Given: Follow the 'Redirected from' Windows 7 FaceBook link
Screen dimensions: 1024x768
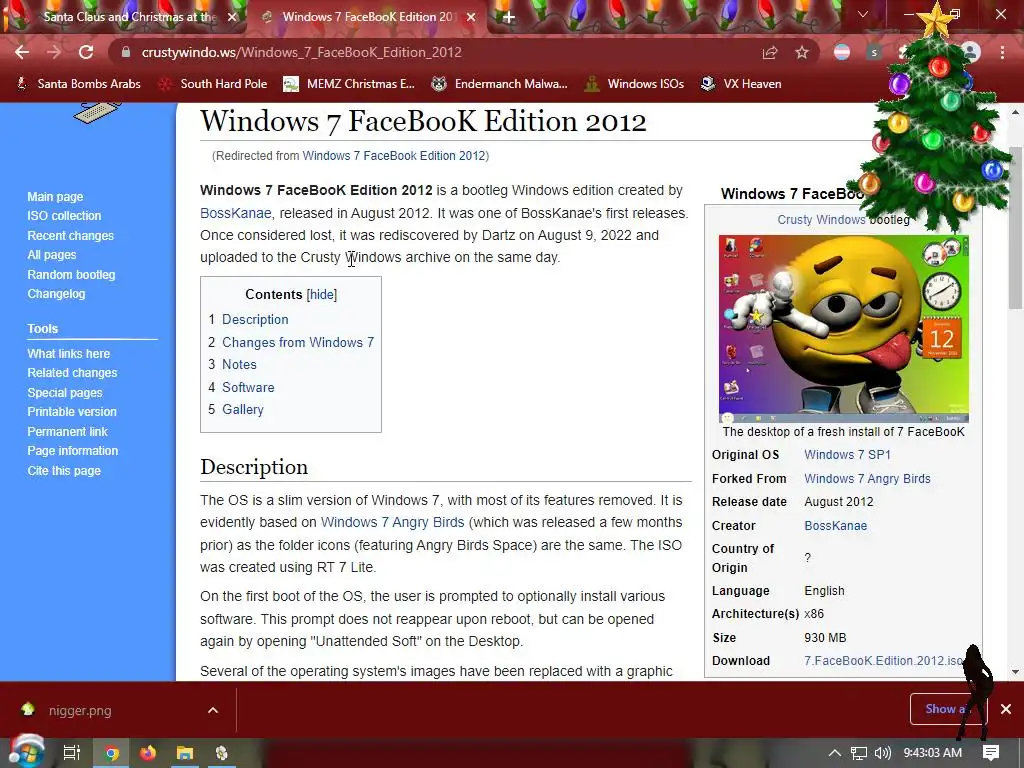Looking at the screenshot, I should [x=394, y=155].
